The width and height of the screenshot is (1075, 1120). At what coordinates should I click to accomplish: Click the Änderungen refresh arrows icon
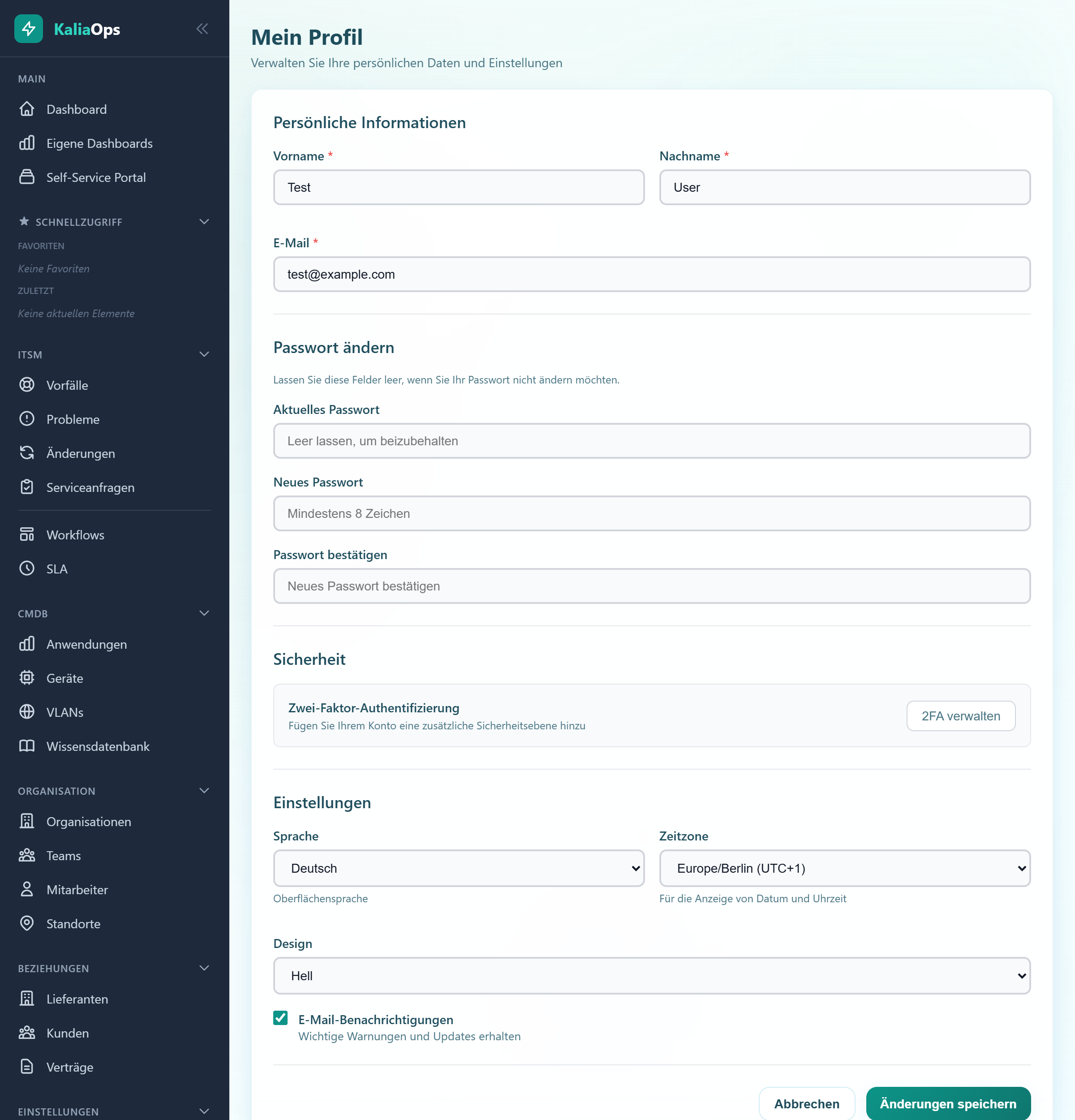coord(27,452)
